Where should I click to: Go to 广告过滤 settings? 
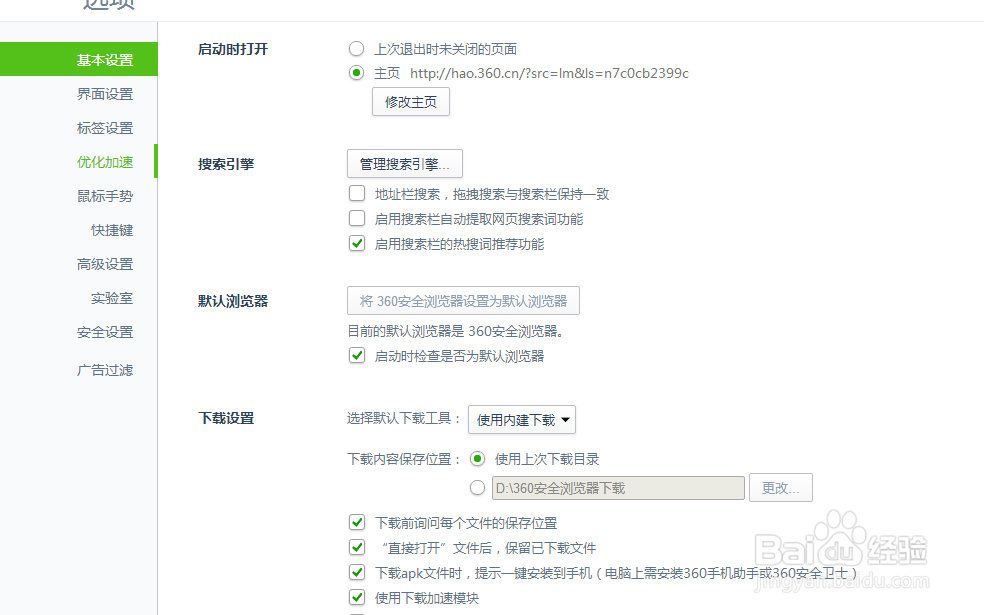click(105, 370)
